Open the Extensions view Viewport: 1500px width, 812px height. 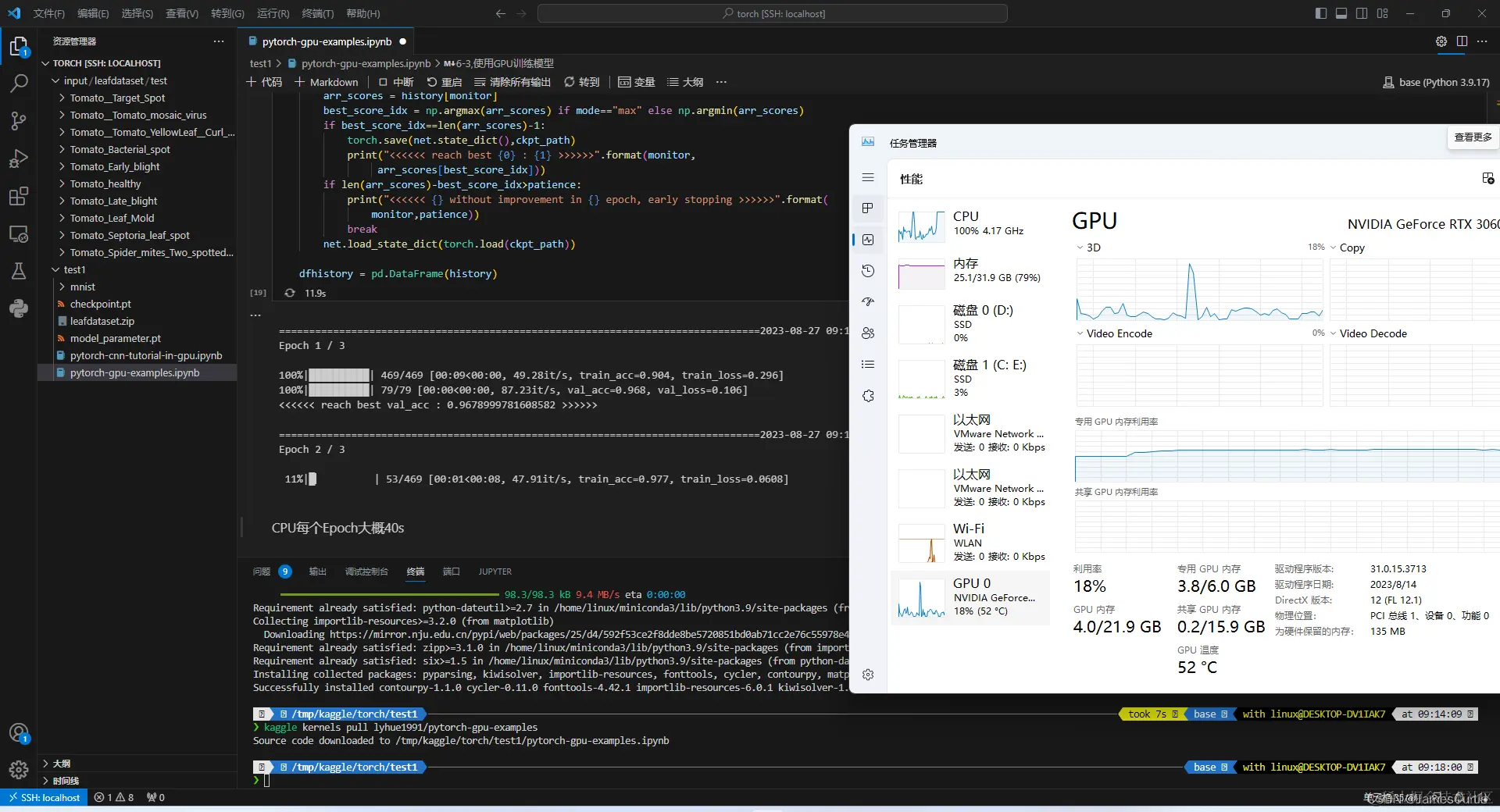point(19,196)
